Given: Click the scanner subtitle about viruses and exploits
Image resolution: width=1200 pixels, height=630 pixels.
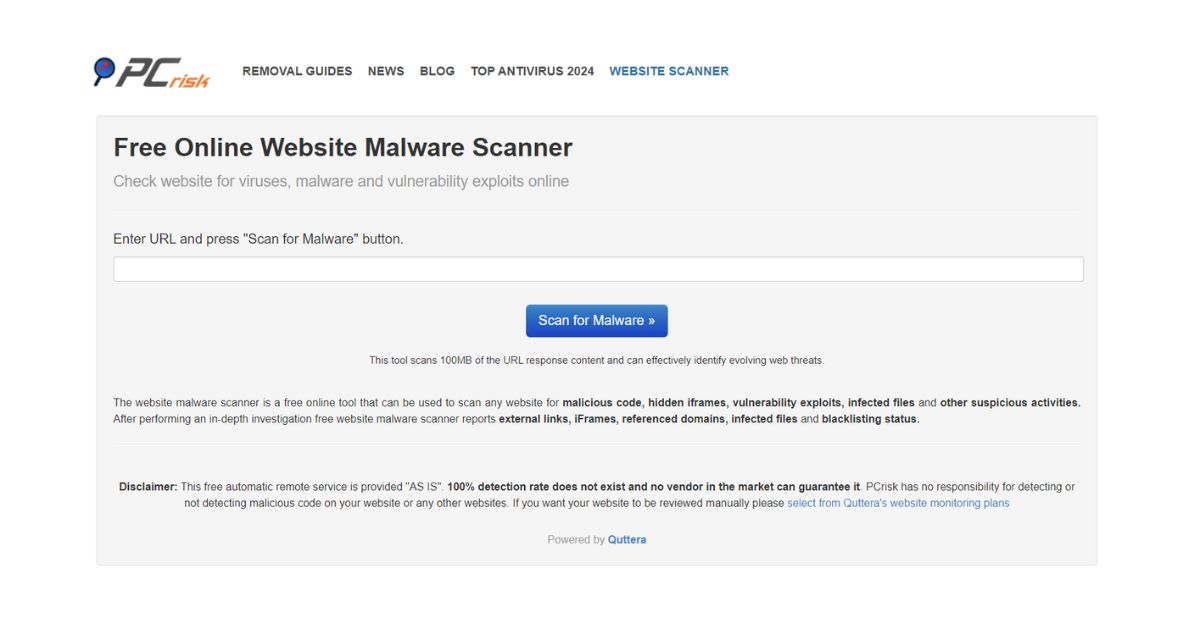Looking at the screenshot, I should tap(341, 181).
